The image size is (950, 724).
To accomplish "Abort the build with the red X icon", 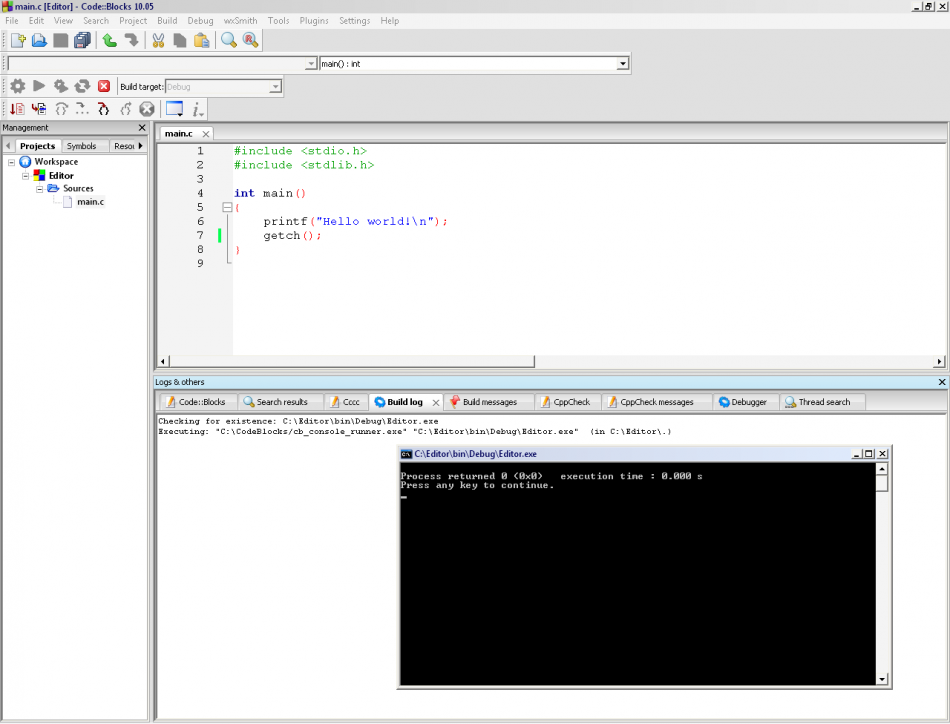I will click(x=104, y=86).
